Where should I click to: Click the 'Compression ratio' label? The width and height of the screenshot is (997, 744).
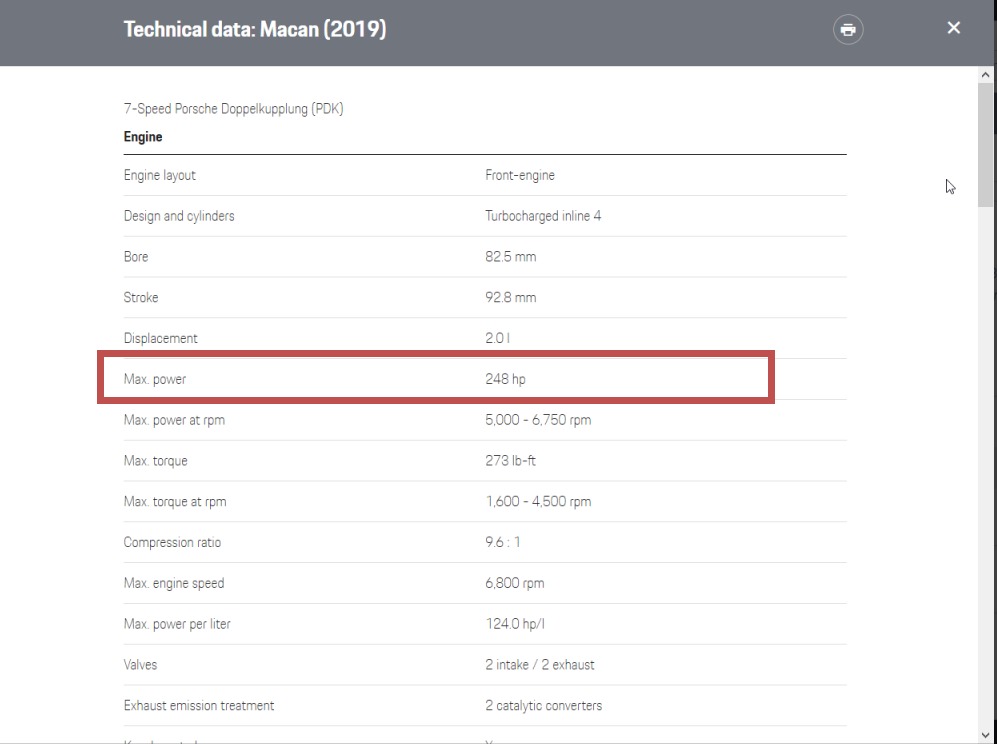click(172, 542)
